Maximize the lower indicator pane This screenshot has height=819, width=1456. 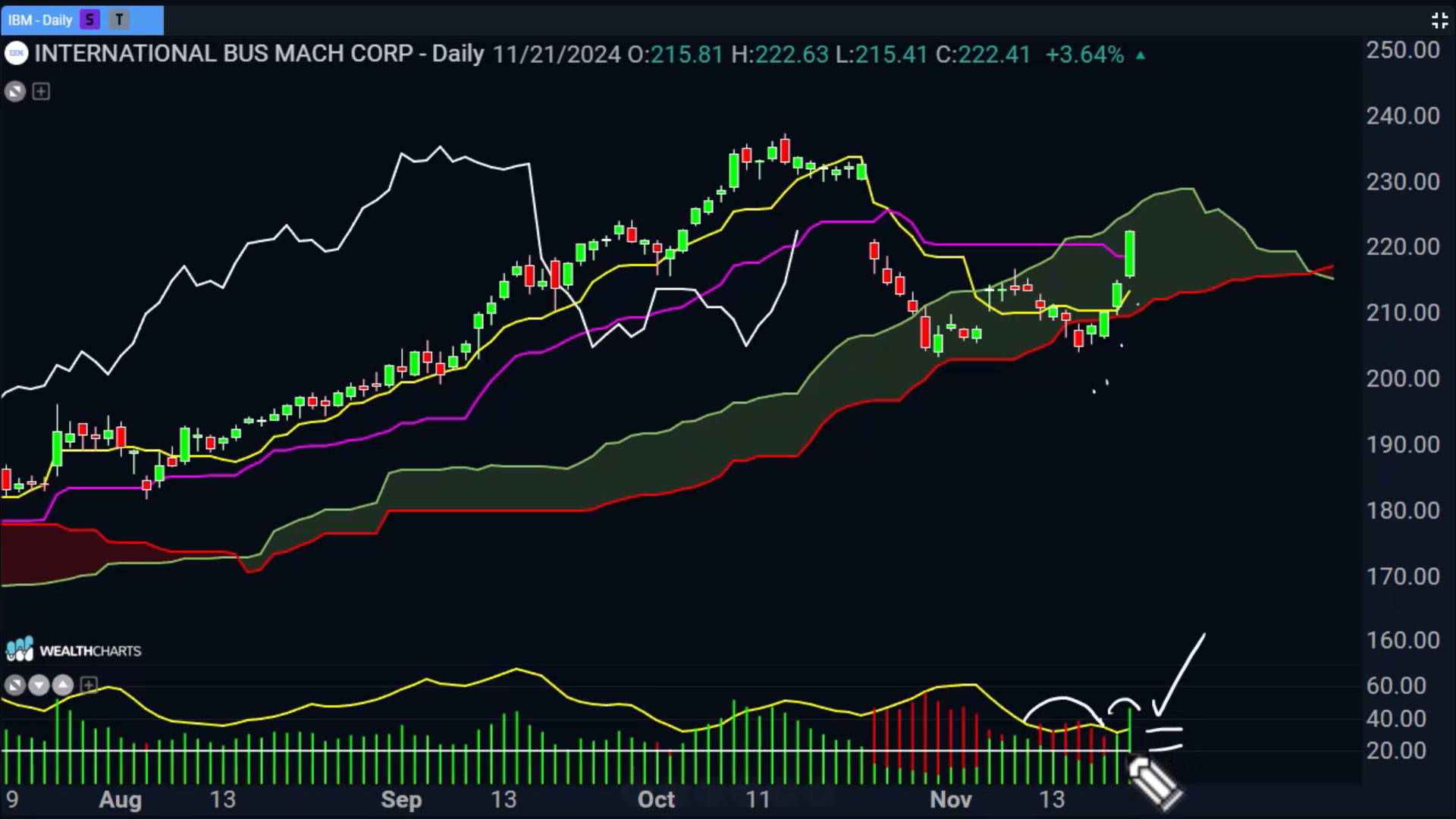click(x=15, y=686)
